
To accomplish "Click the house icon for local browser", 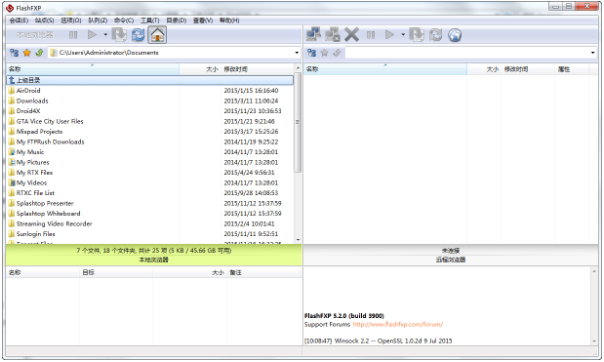I will click(x=158, y=35).
